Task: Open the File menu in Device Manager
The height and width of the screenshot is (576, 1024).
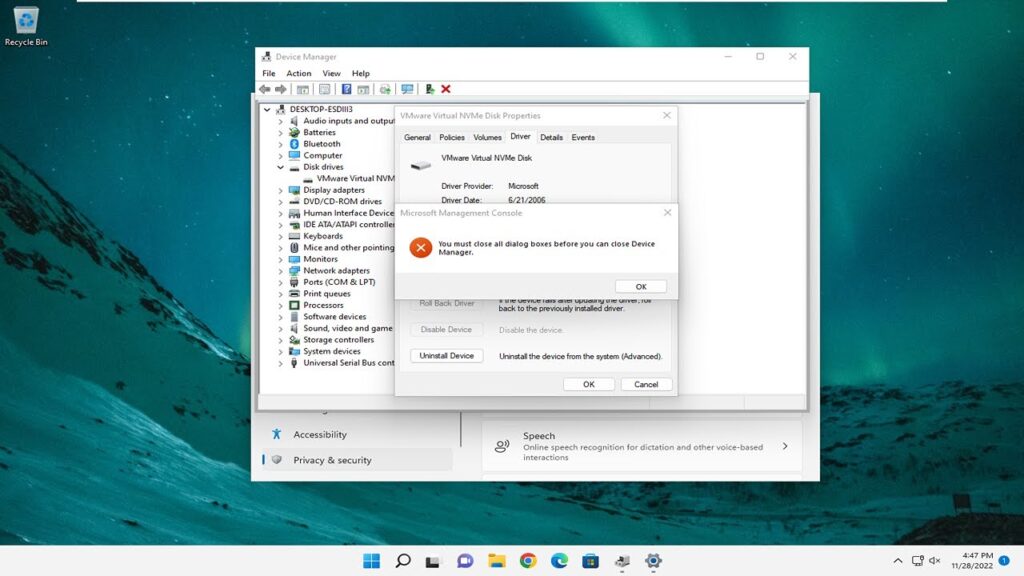Action: 268,73
